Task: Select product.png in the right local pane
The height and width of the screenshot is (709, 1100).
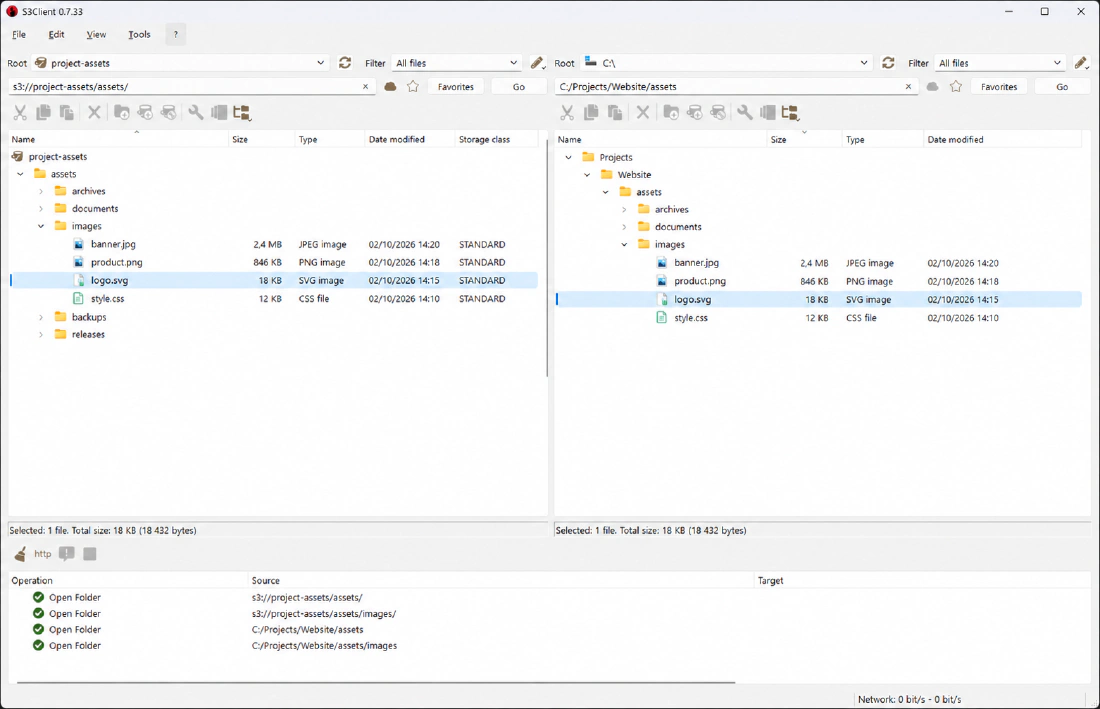Action: click(819, 281)
